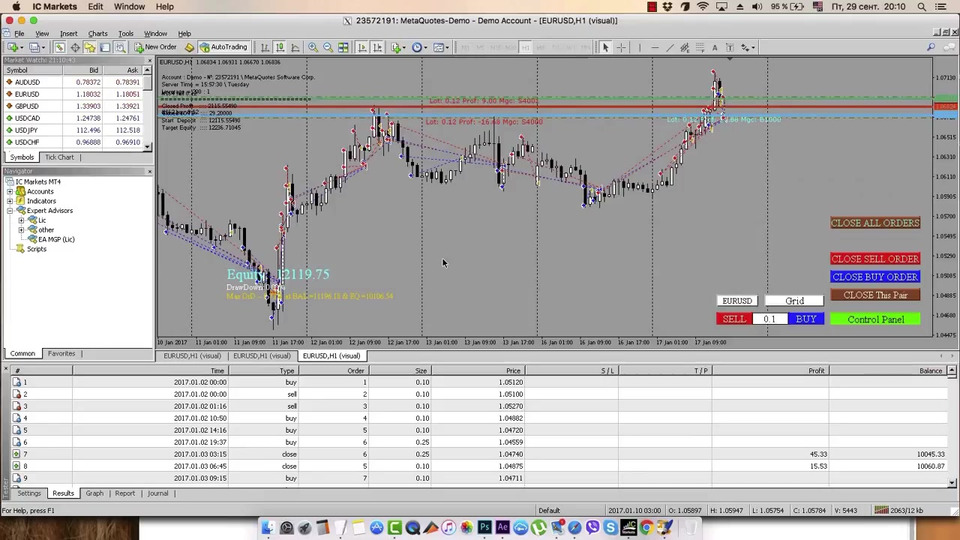This screenshot has width=960, height=540.
Task: Draw a horizontal line tool
Action: (655, 47)
